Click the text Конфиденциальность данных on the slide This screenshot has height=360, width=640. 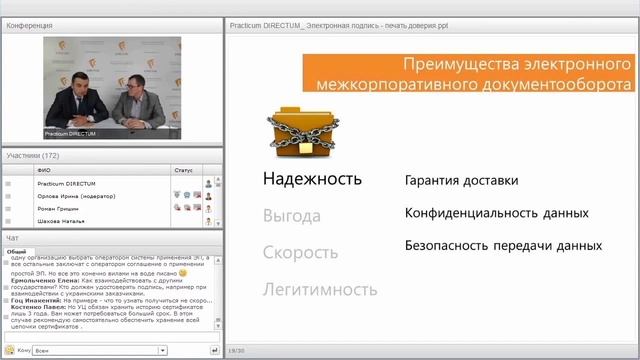[497, 213]
